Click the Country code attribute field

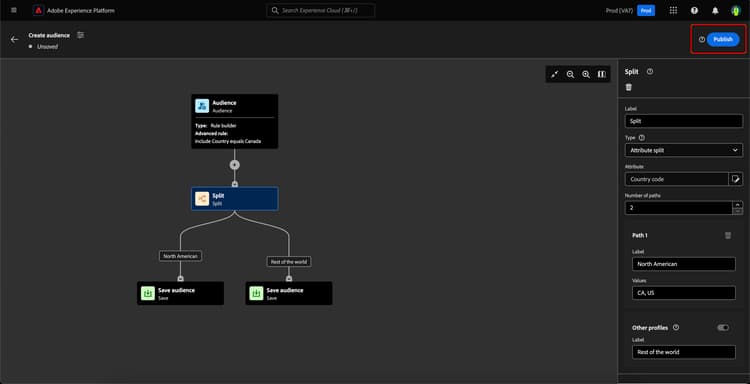(676, 179)
